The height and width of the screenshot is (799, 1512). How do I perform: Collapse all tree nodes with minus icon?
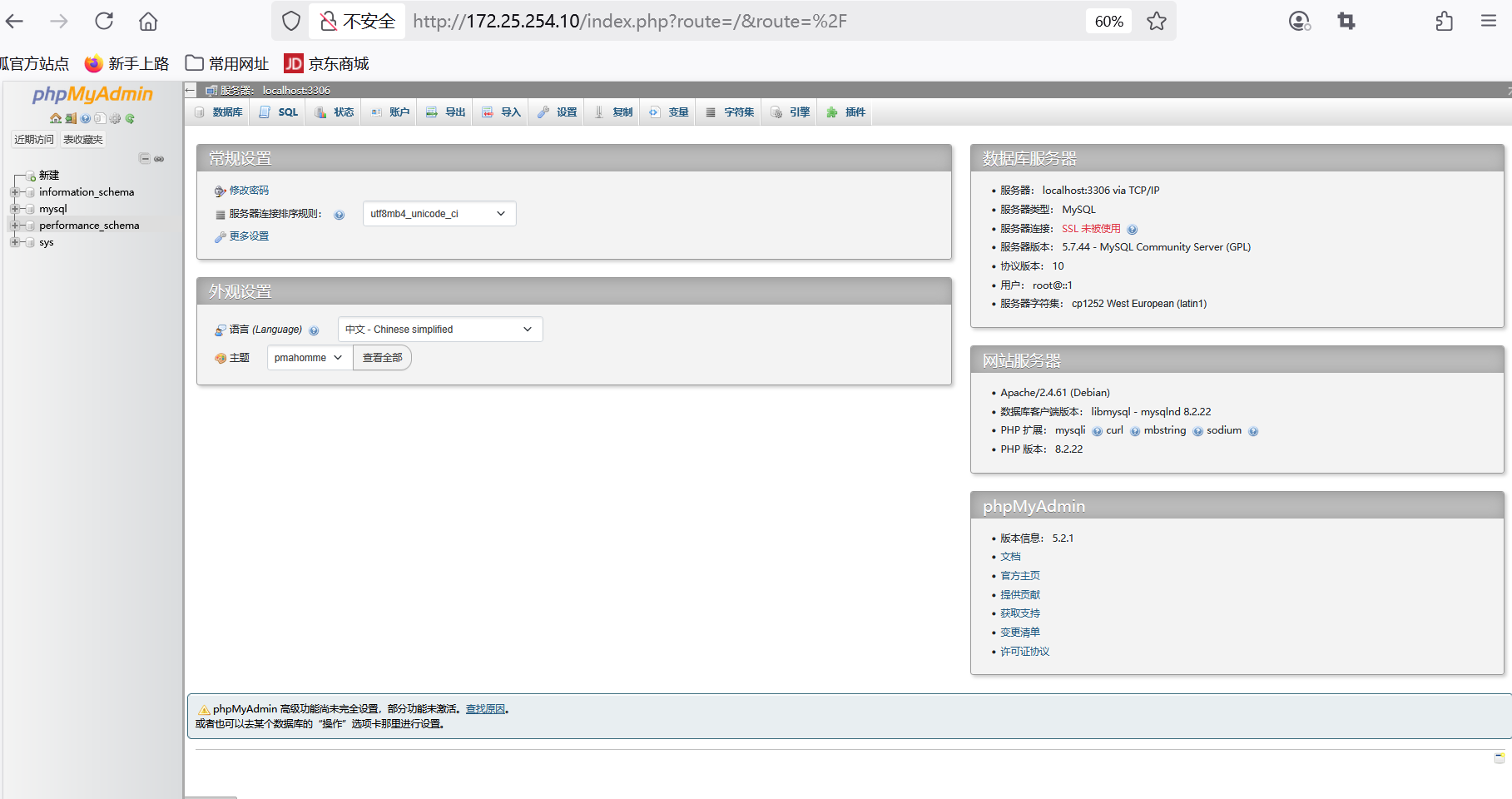pos(145,158)
